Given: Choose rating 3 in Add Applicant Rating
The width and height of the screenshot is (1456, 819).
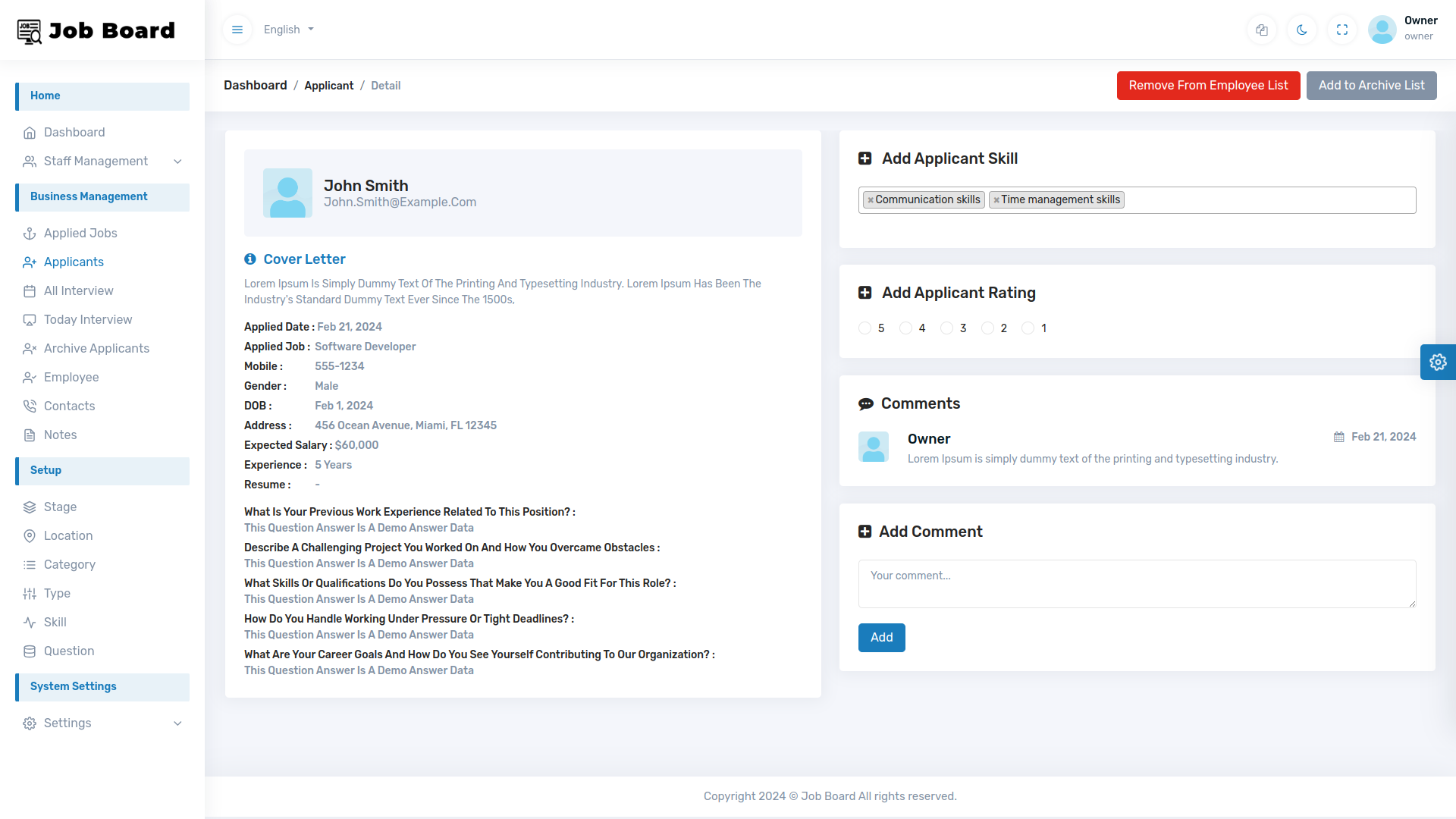Looking at the screenshot, I should [946, 328].
